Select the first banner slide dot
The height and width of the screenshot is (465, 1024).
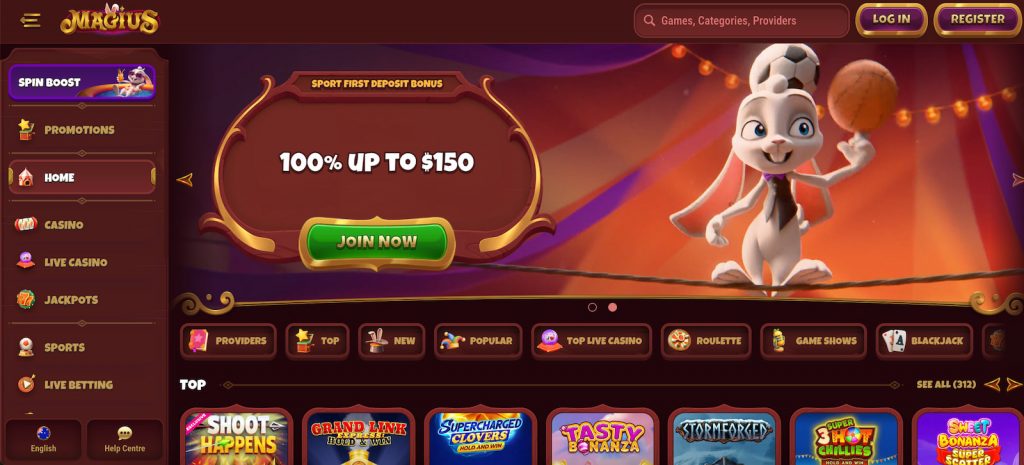592,307
